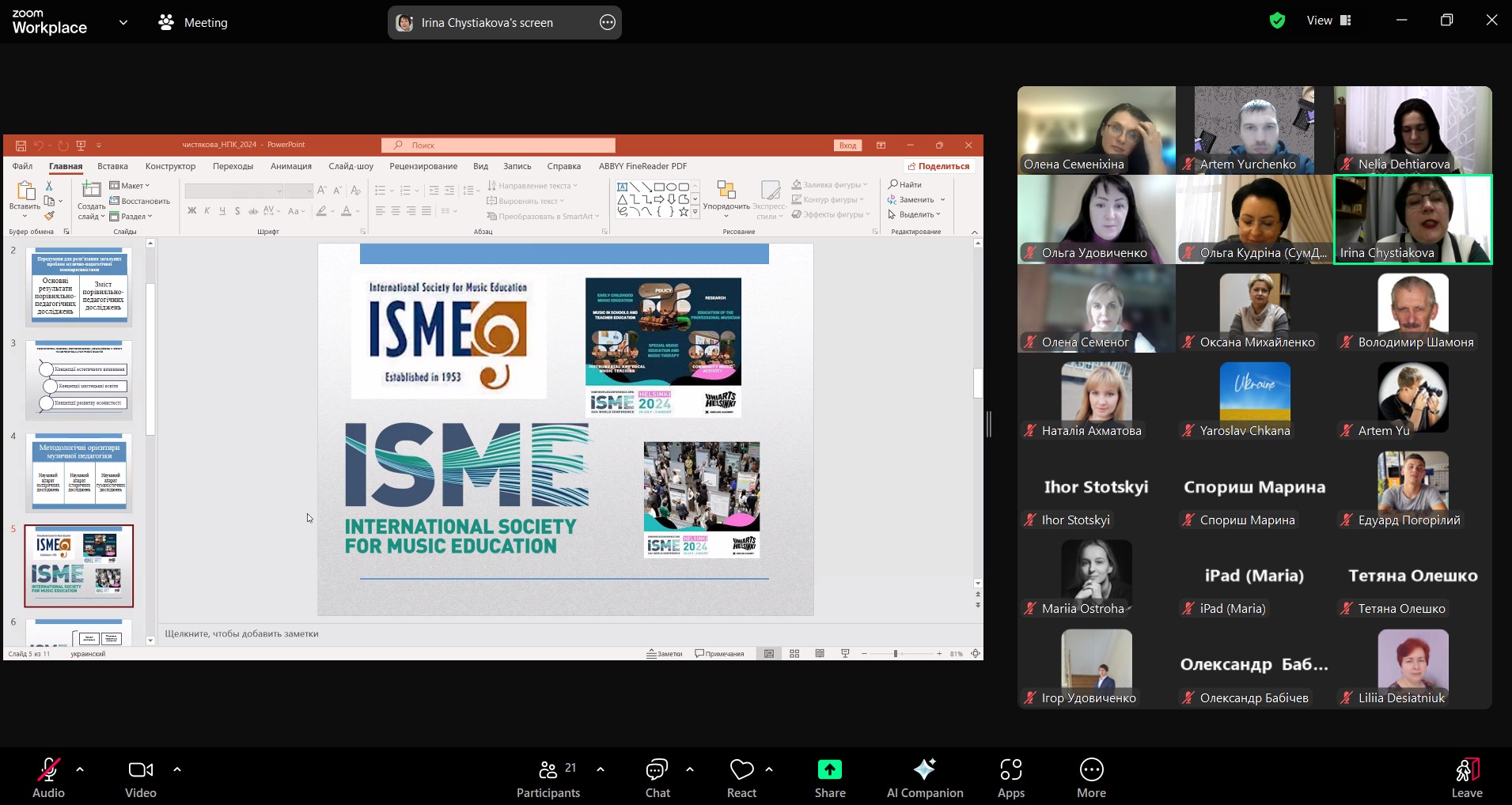Click the Save icon in PowerPoint title bar
Screen dimensions: 1512x805
tap(21, 146)
